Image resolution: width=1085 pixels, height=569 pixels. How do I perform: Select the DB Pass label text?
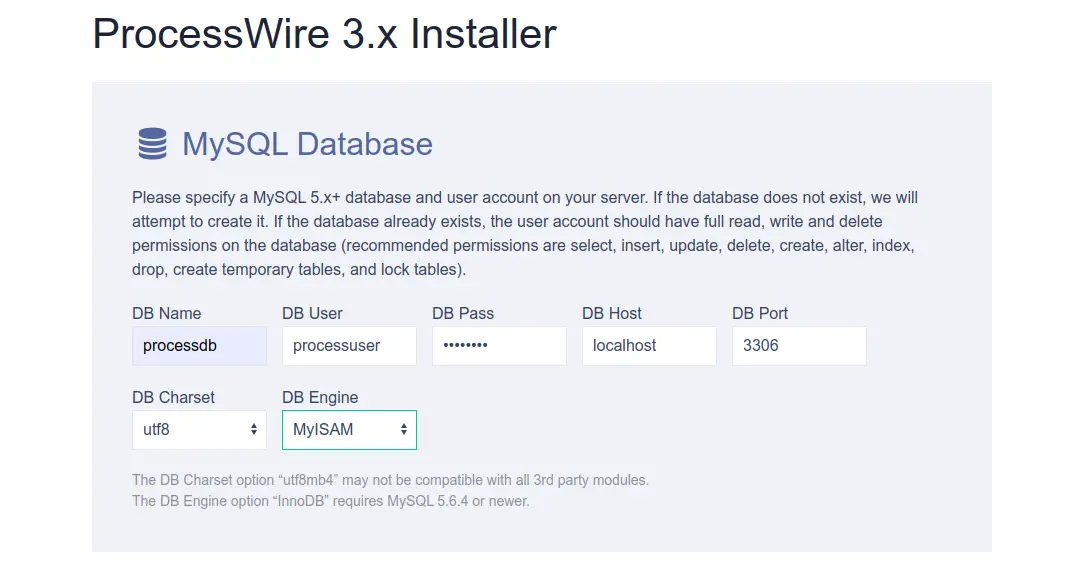463,314
